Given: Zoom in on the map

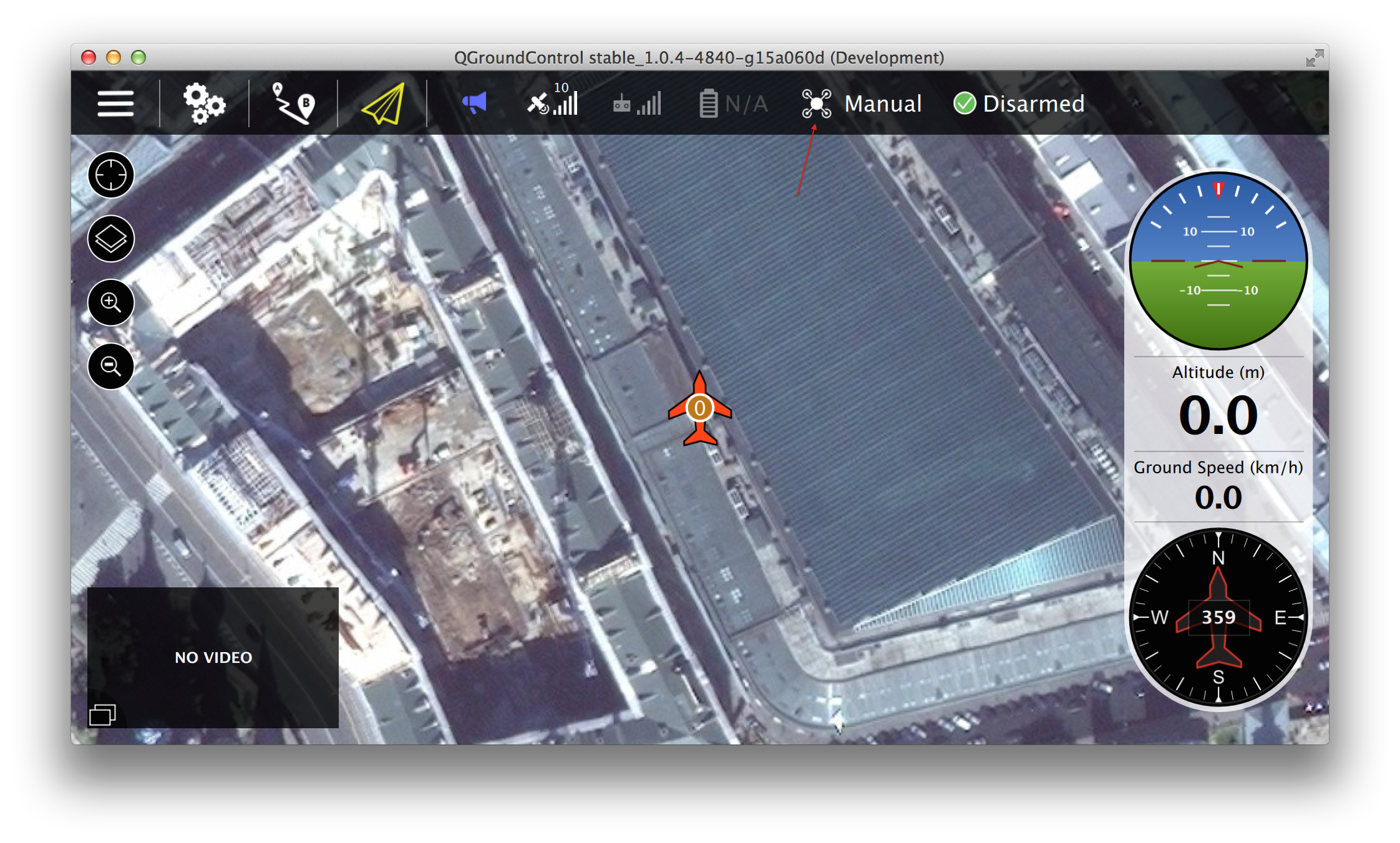Looking at the screenshot, I should pyautogui.click(x=111, y=303).
